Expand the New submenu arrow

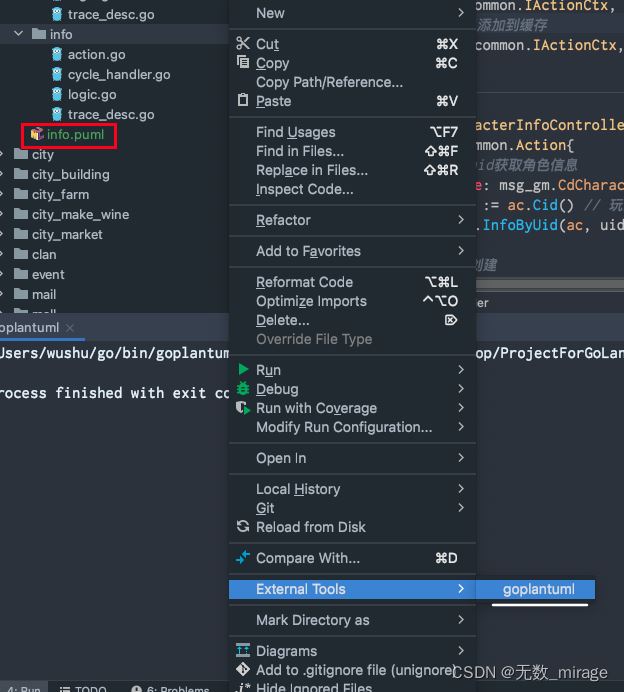click(x=461, y=13)
